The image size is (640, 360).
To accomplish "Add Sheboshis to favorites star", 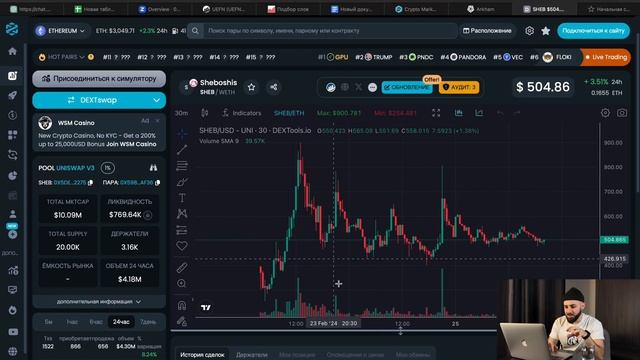I will point(251,87).
